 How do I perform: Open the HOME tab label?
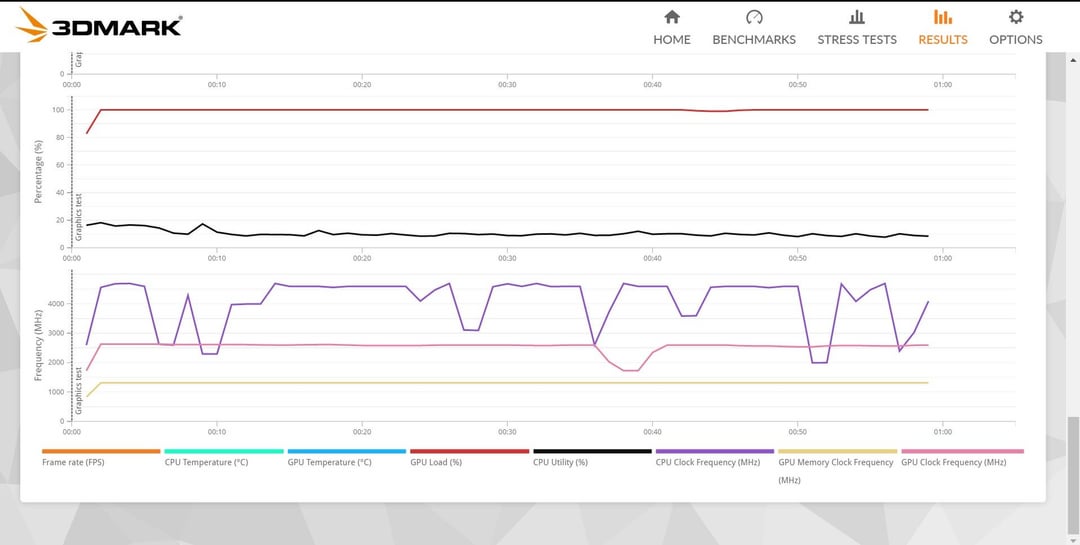pyautogui.click(x=672, y=39)
